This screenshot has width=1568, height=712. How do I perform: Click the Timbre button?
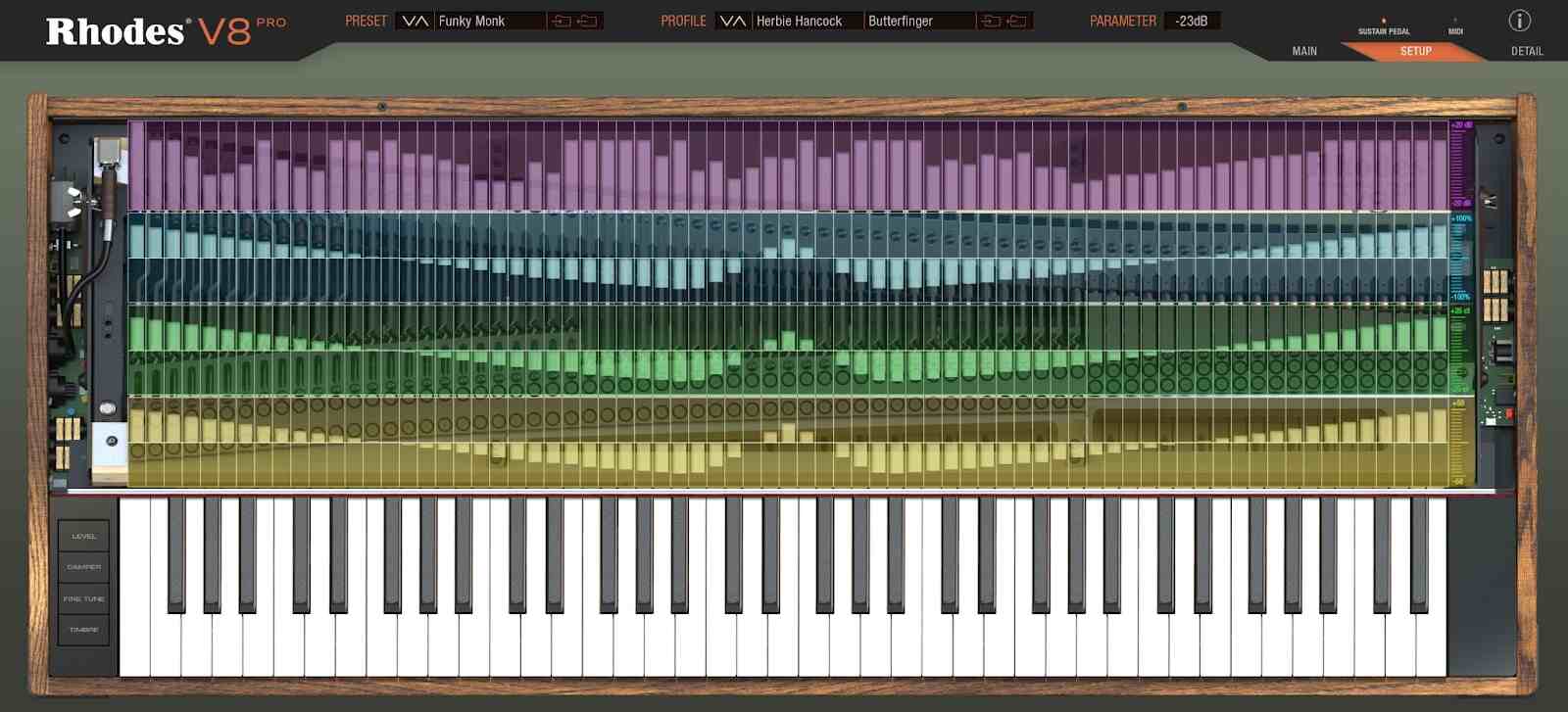point(83,630)
